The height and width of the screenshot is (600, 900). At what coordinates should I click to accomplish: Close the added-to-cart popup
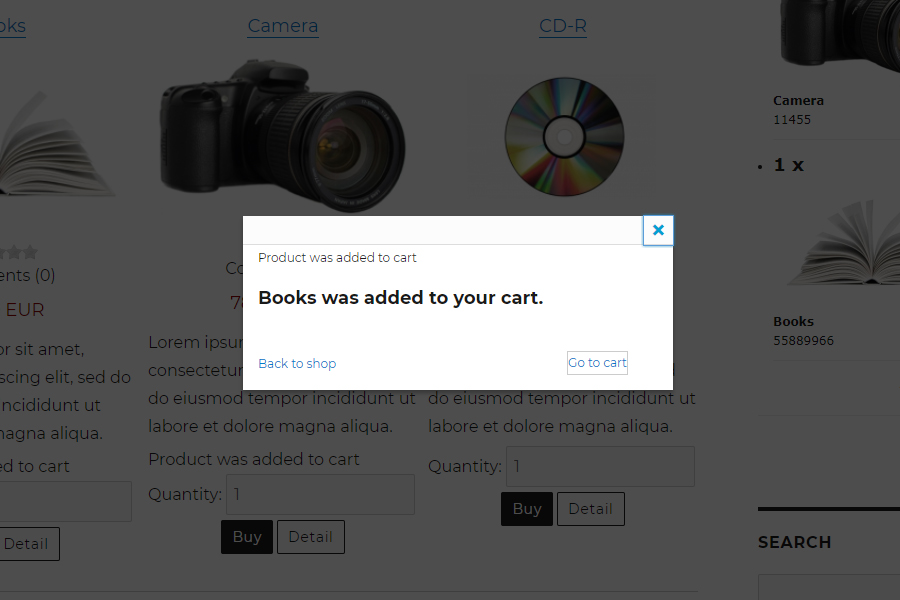click(x=658, y=230)
